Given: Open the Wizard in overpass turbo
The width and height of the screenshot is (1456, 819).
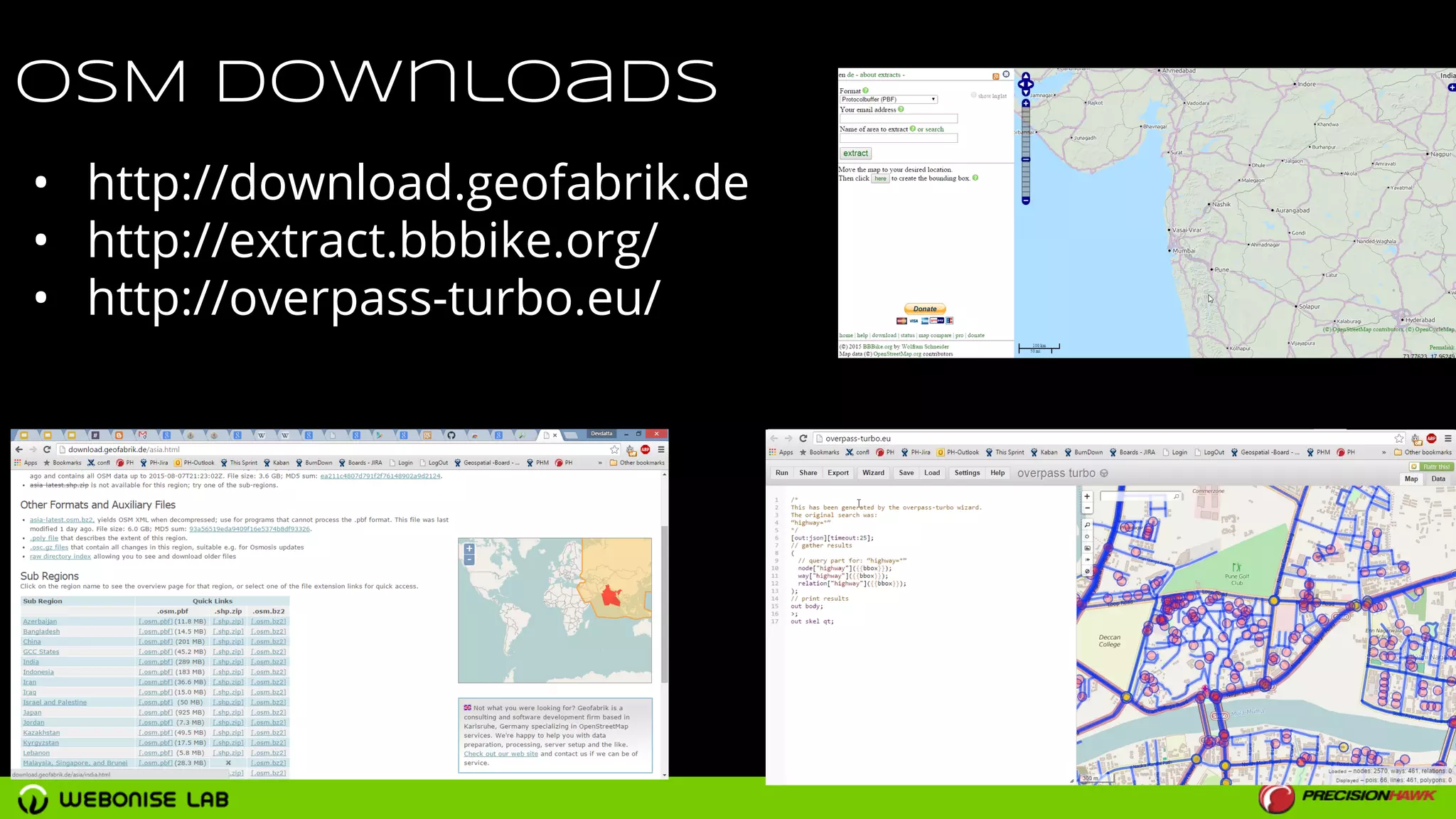Looking at the screenshot, I should [874, 473].
